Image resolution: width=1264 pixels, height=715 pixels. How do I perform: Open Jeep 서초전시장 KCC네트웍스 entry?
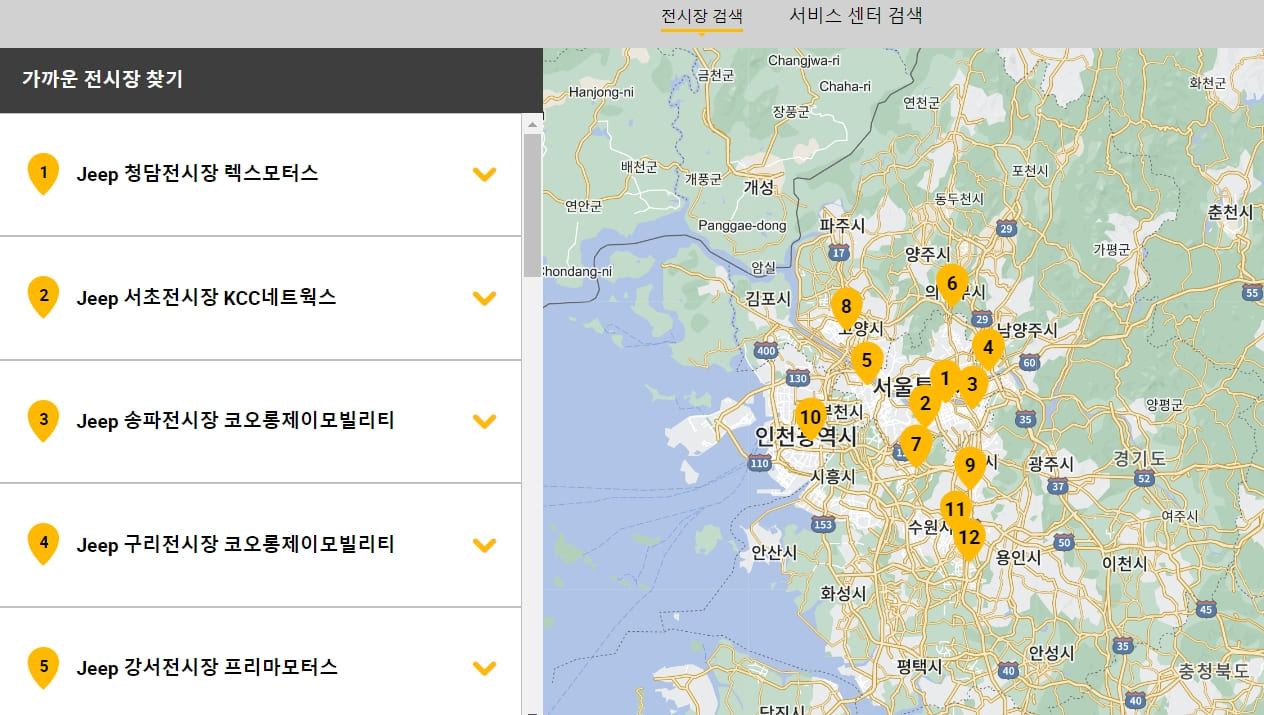pyautogui.click(x=260, y=298)
